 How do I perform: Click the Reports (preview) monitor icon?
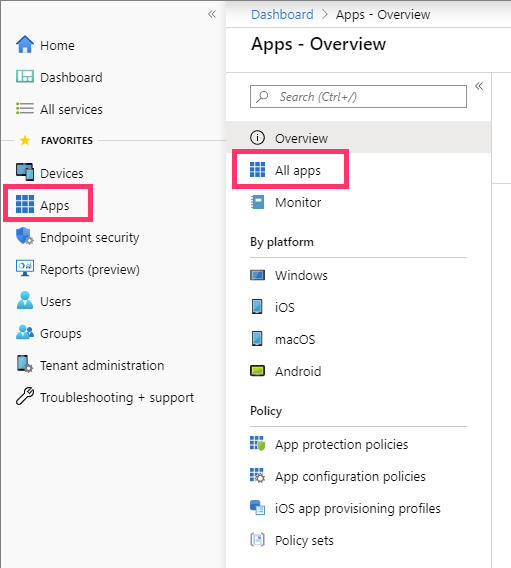click(x=25, y=268)
